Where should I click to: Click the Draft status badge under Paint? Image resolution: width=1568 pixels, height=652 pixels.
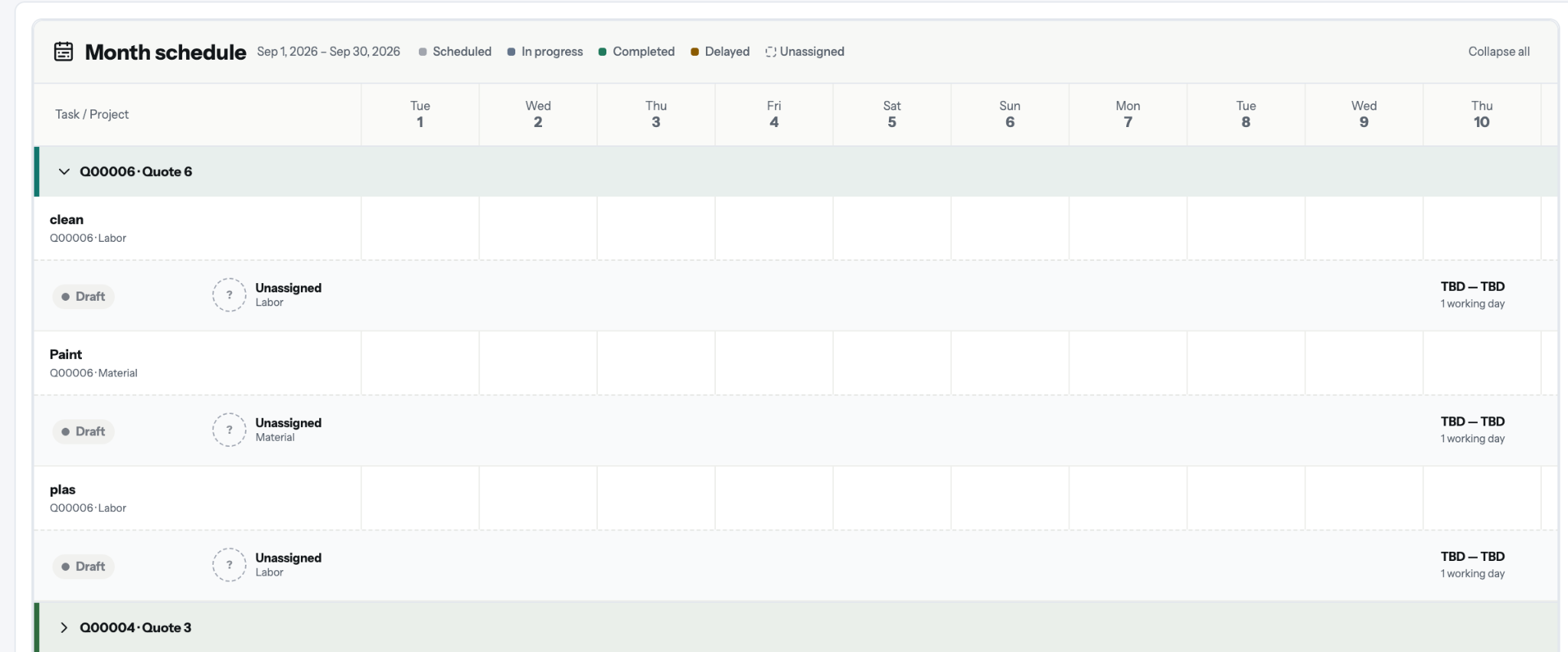(83, 432)
